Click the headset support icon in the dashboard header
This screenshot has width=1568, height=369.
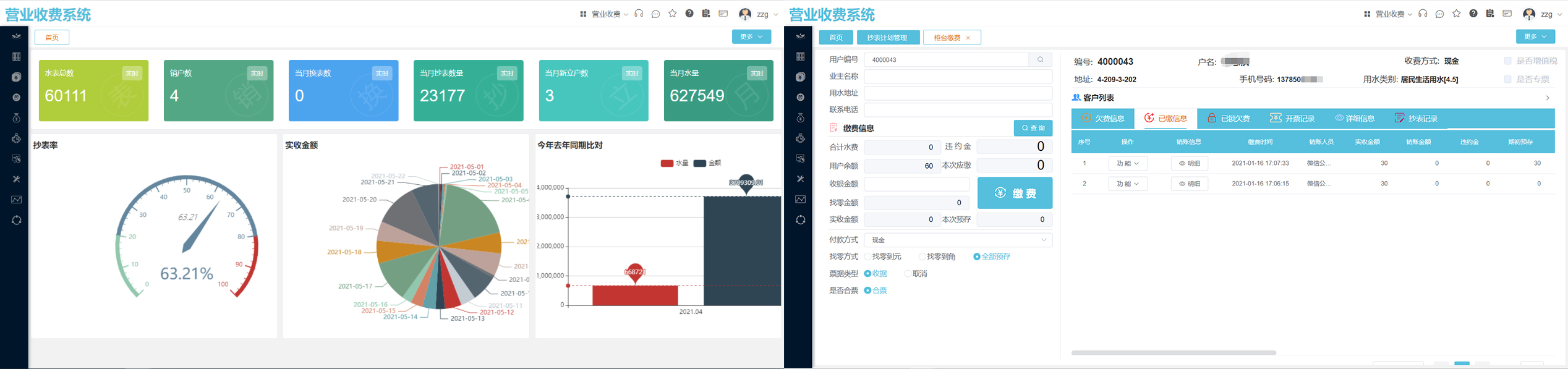click(639, 14)
